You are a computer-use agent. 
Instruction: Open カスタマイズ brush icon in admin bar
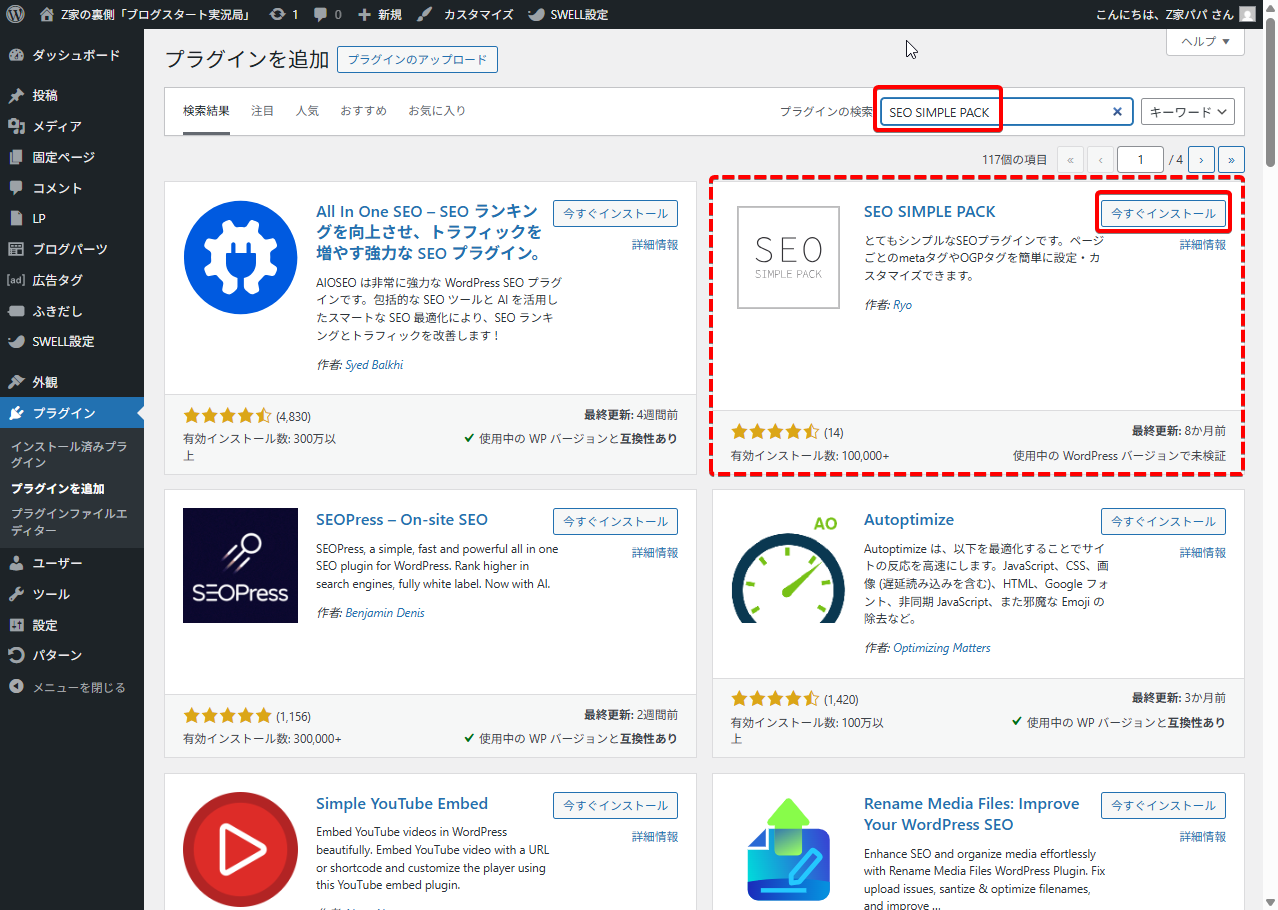click(424, 15)
